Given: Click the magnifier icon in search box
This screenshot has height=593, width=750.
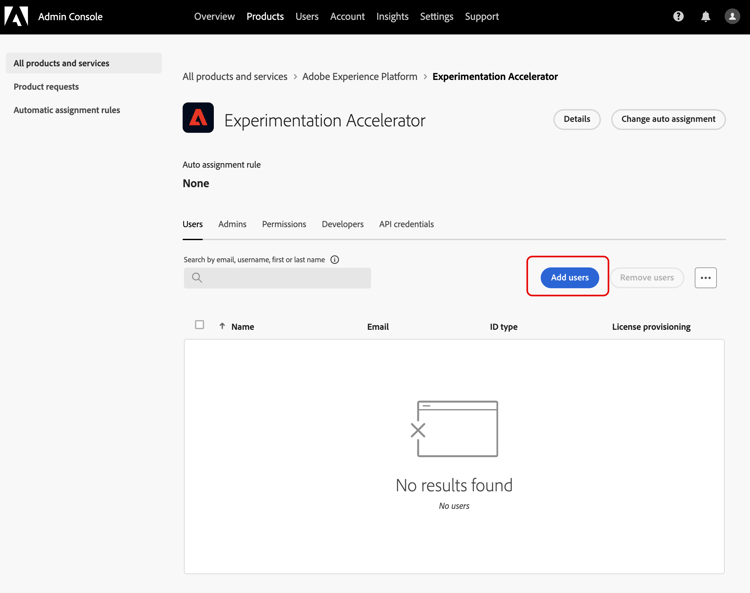Looking at the screenshot, I should point(197,277).
